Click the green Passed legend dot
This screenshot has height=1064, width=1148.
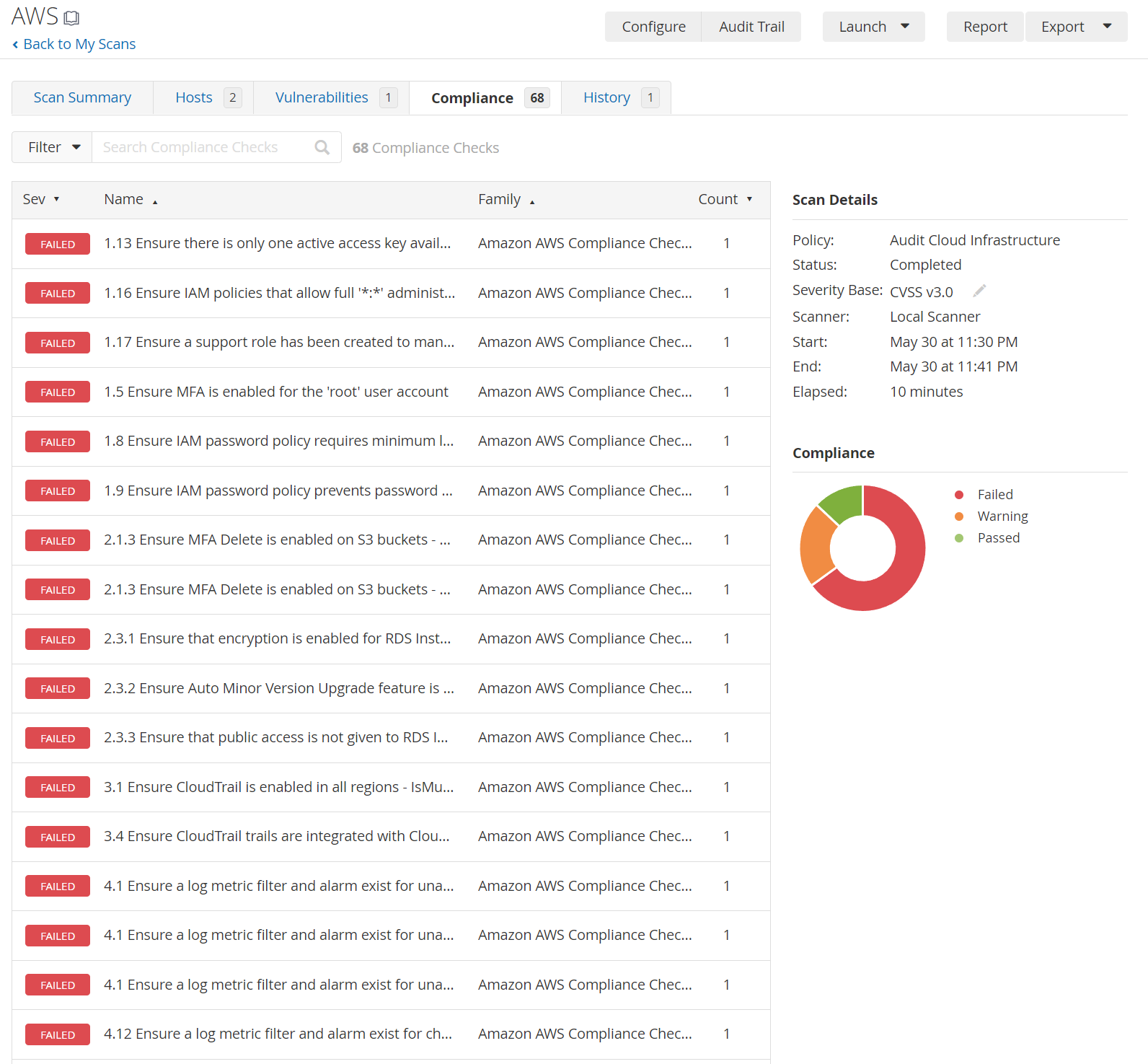pyautogui.click(x=959, y=537)
